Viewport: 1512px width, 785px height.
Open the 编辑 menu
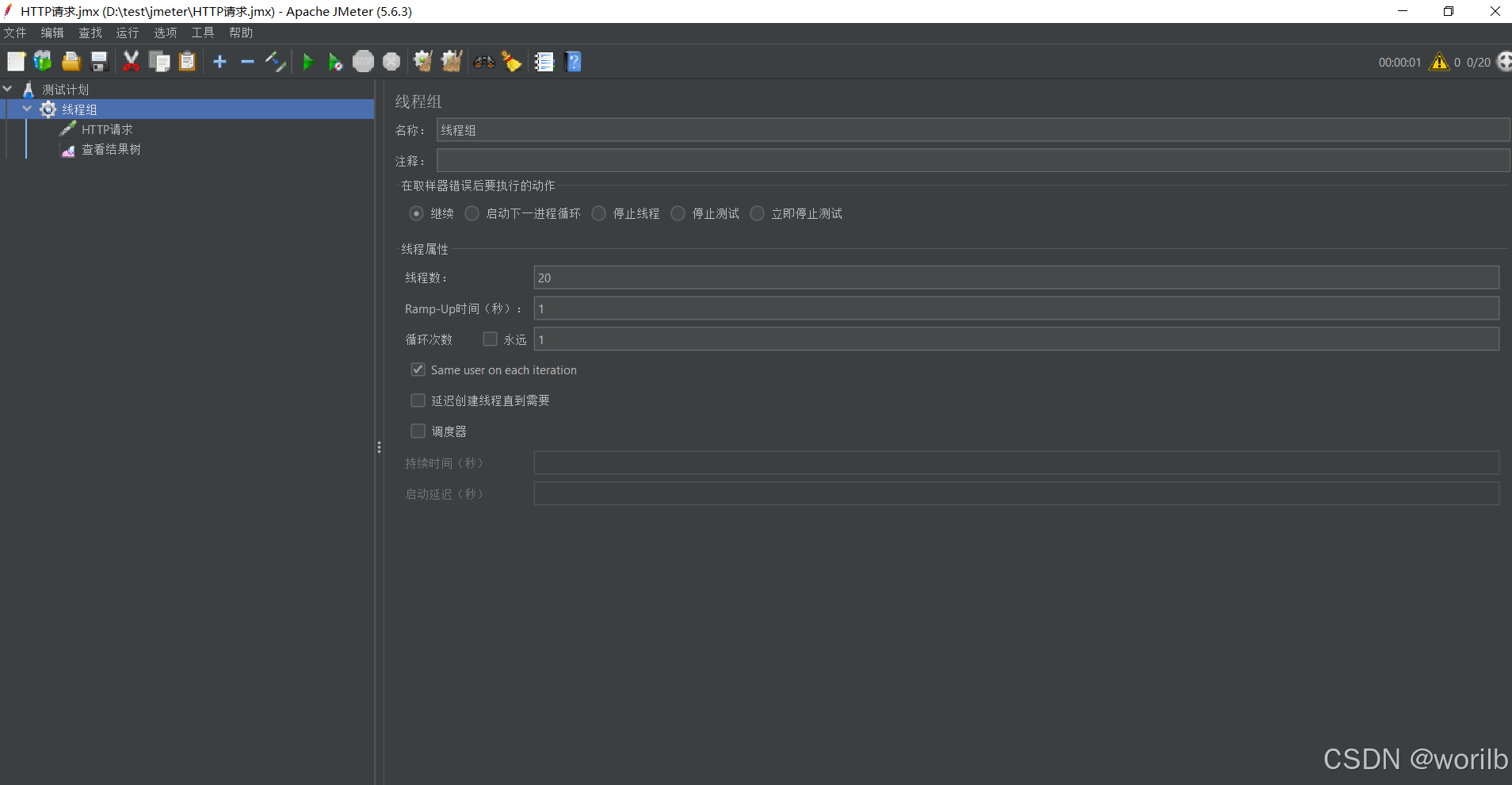coord(52,33)
